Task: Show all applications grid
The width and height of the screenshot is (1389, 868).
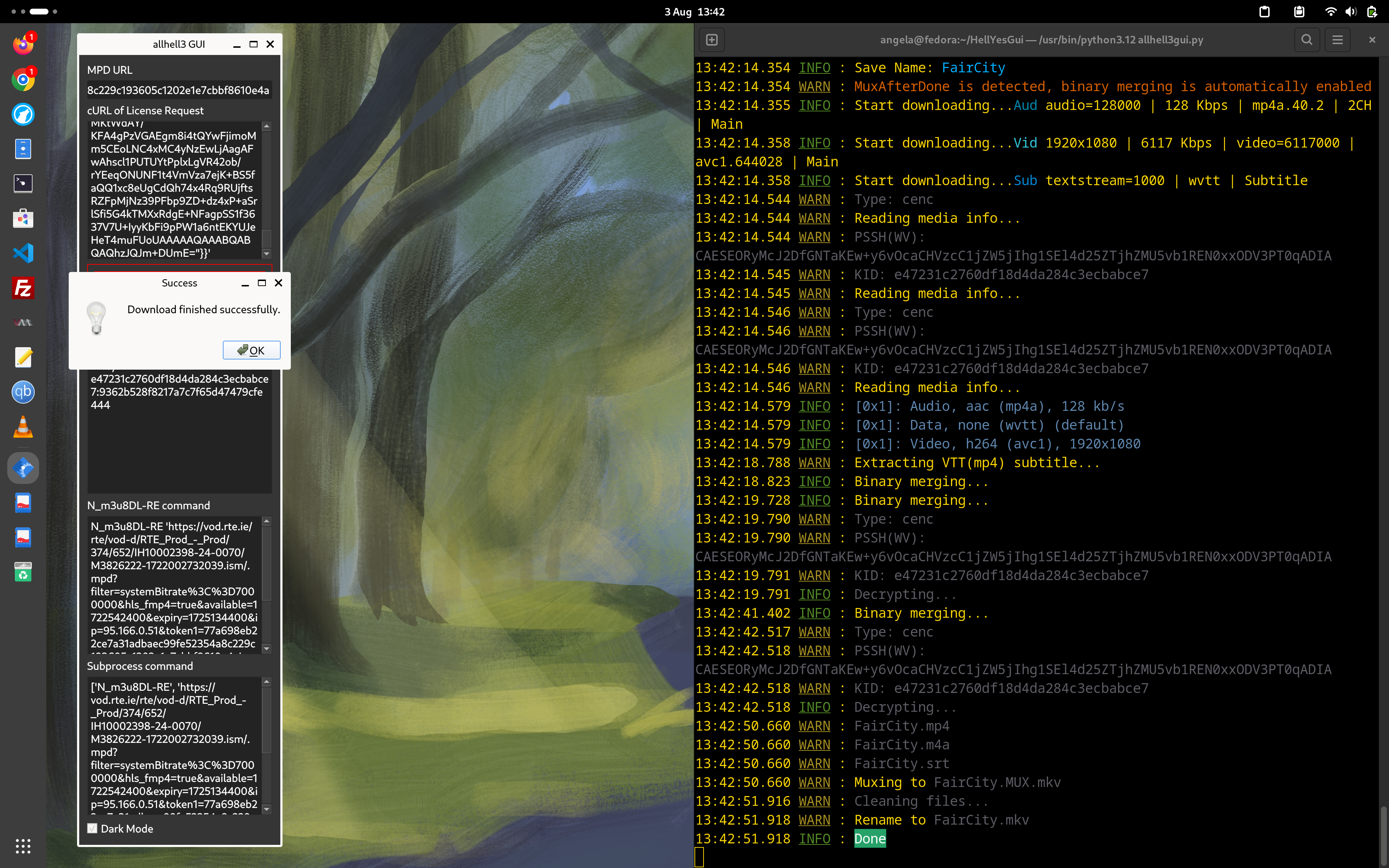Action: 23,846
